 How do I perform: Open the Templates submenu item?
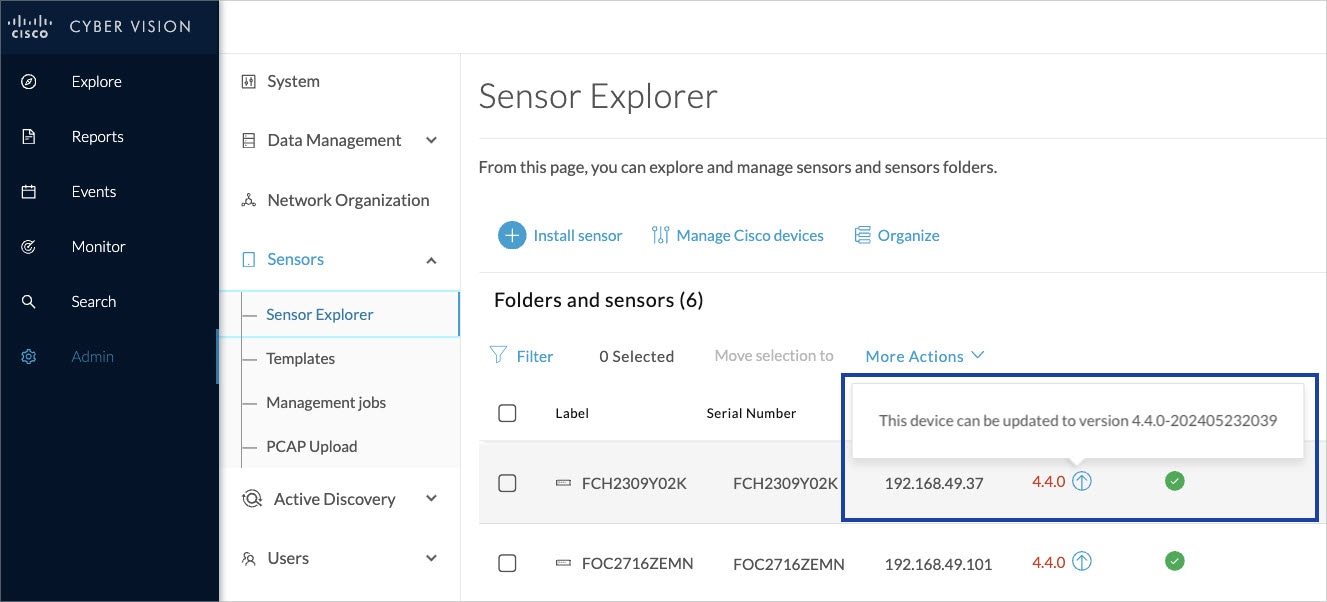[301, 359]
